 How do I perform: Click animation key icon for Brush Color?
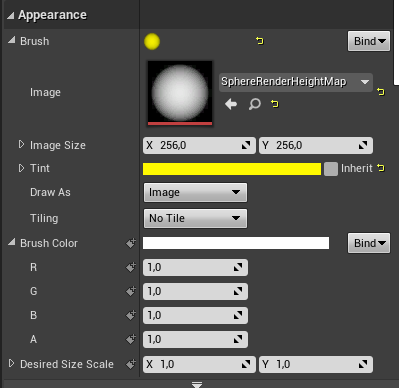pyautogui.click(x=131, y=243)
